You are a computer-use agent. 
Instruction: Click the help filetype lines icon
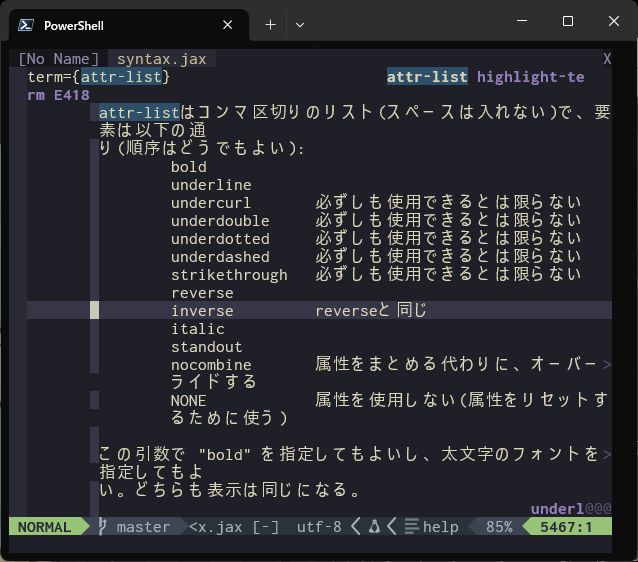tap(410, 526)
